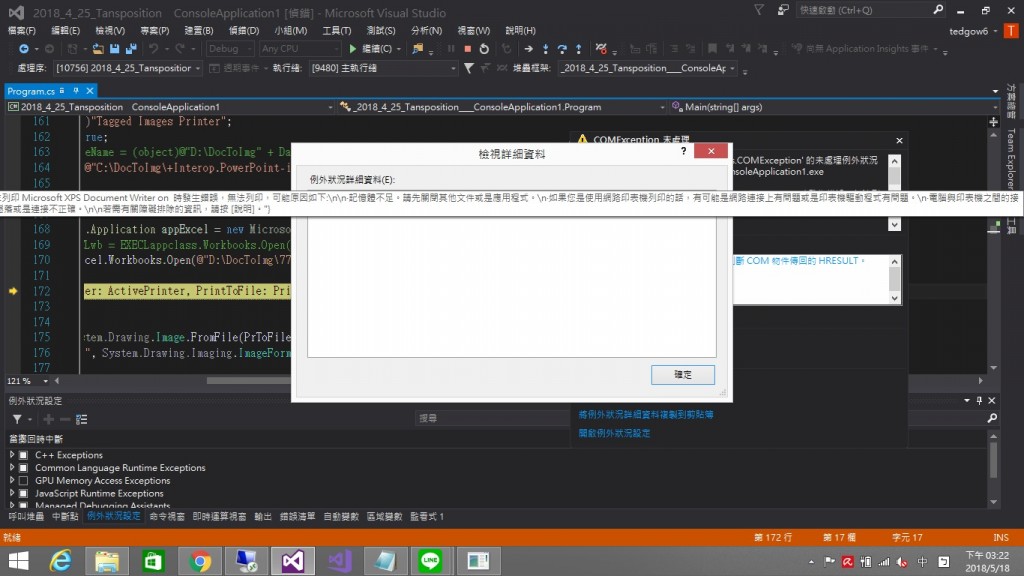Click the Save All icon

131,49
